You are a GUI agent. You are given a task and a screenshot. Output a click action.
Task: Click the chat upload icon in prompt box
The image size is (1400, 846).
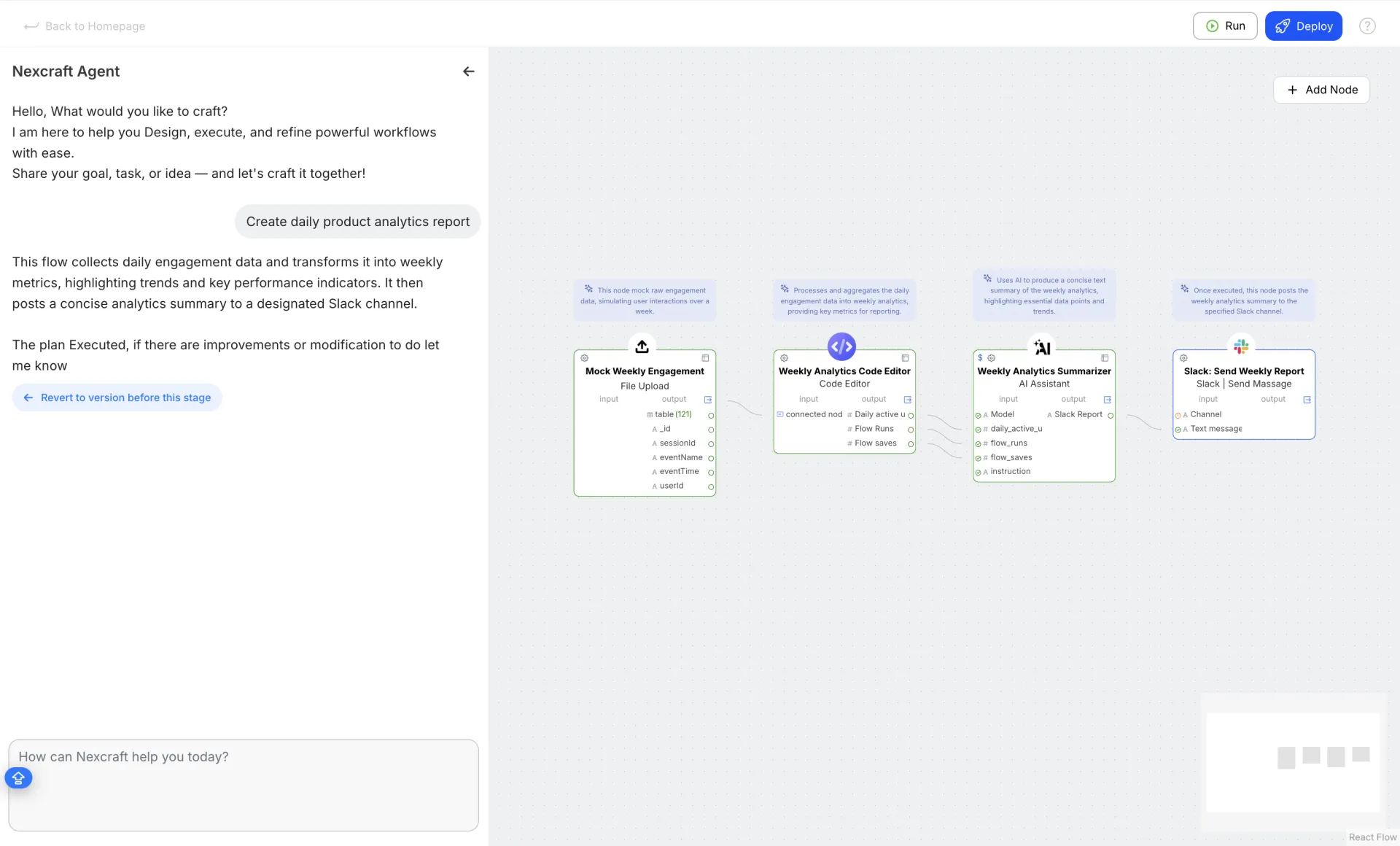(x=18, y=778)
